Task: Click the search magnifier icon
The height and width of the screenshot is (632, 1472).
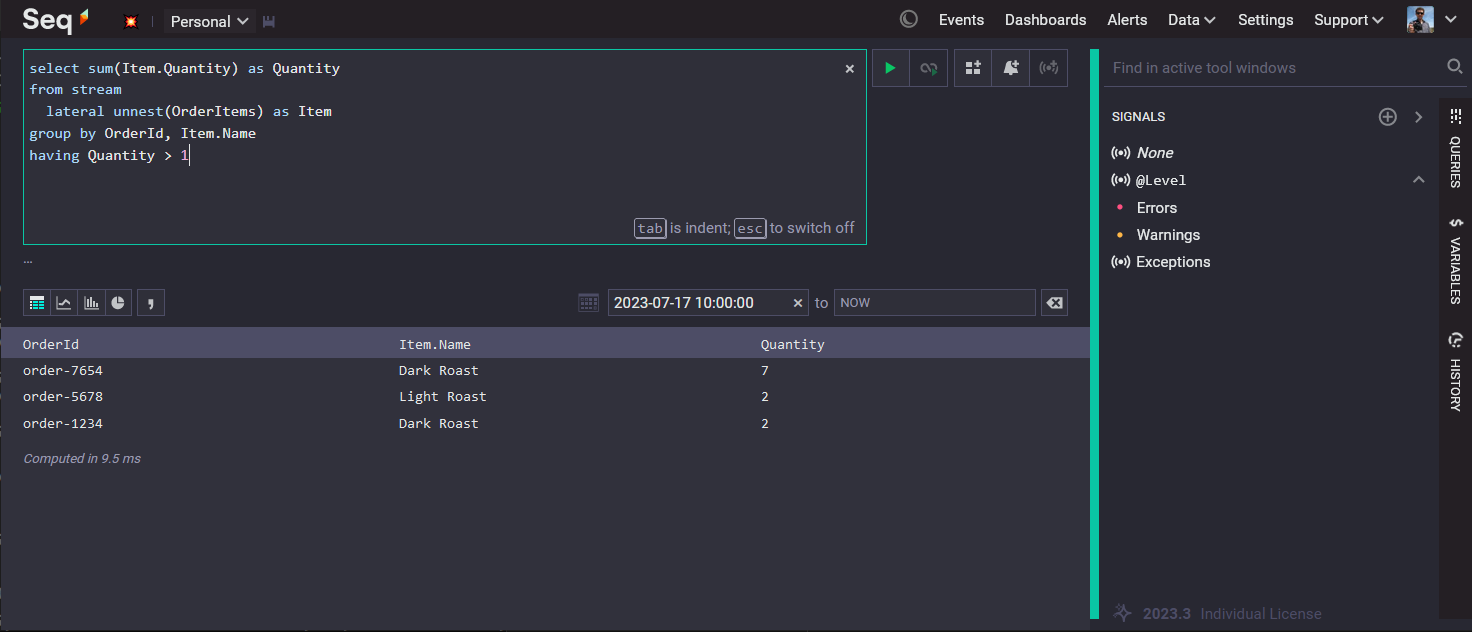Action: (1455, 66)
